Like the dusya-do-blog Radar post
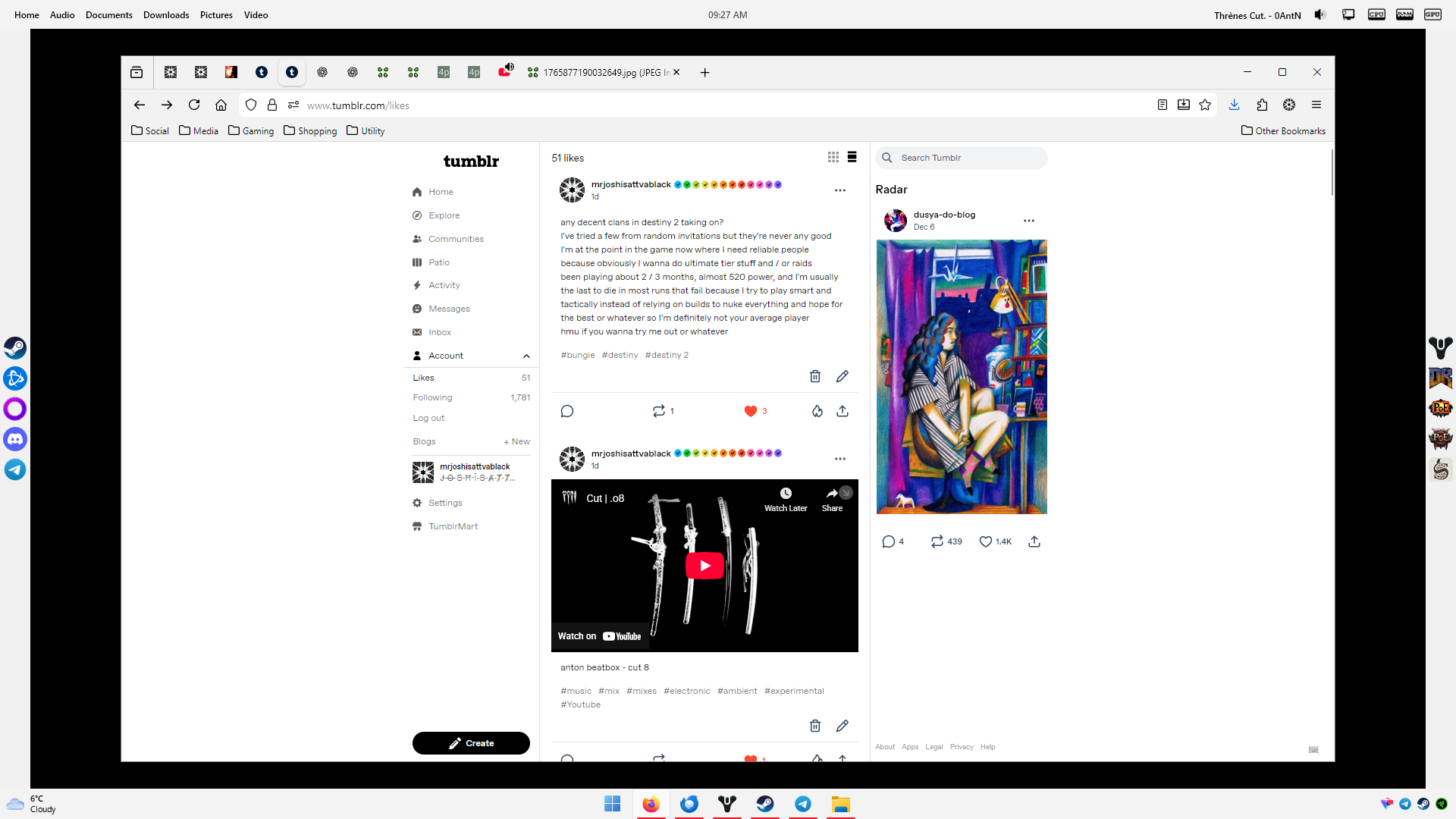This screenshot has height=819, width=1456. pos(985,541)
